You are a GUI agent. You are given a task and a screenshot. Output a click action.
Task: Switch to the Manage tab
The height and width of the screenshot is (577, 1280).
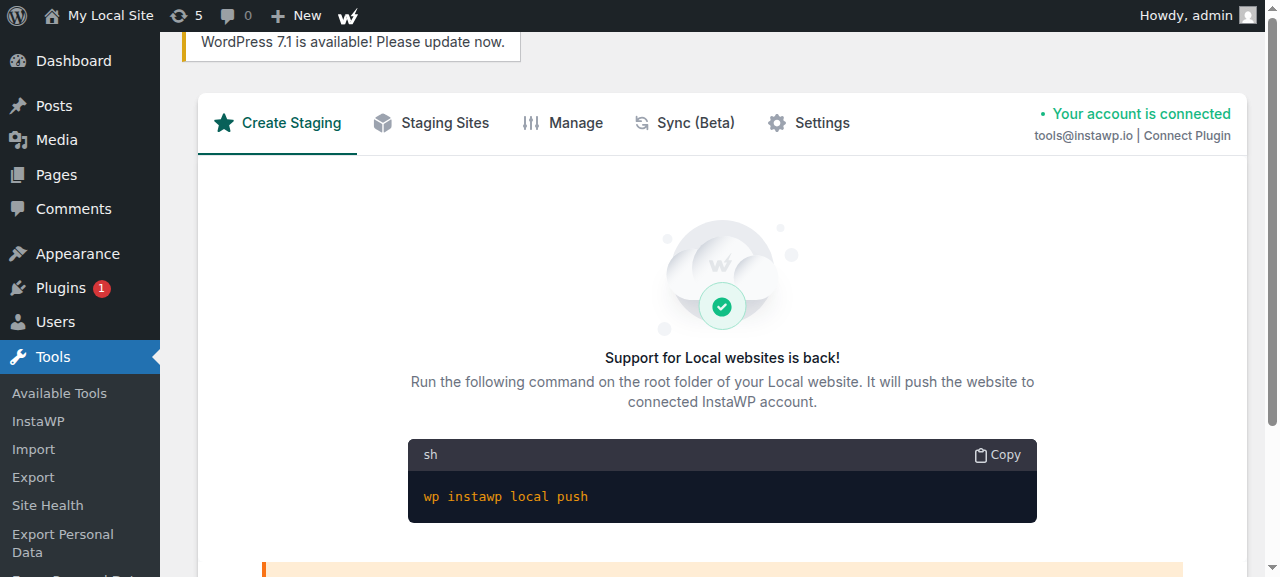[x=562, y=123]
